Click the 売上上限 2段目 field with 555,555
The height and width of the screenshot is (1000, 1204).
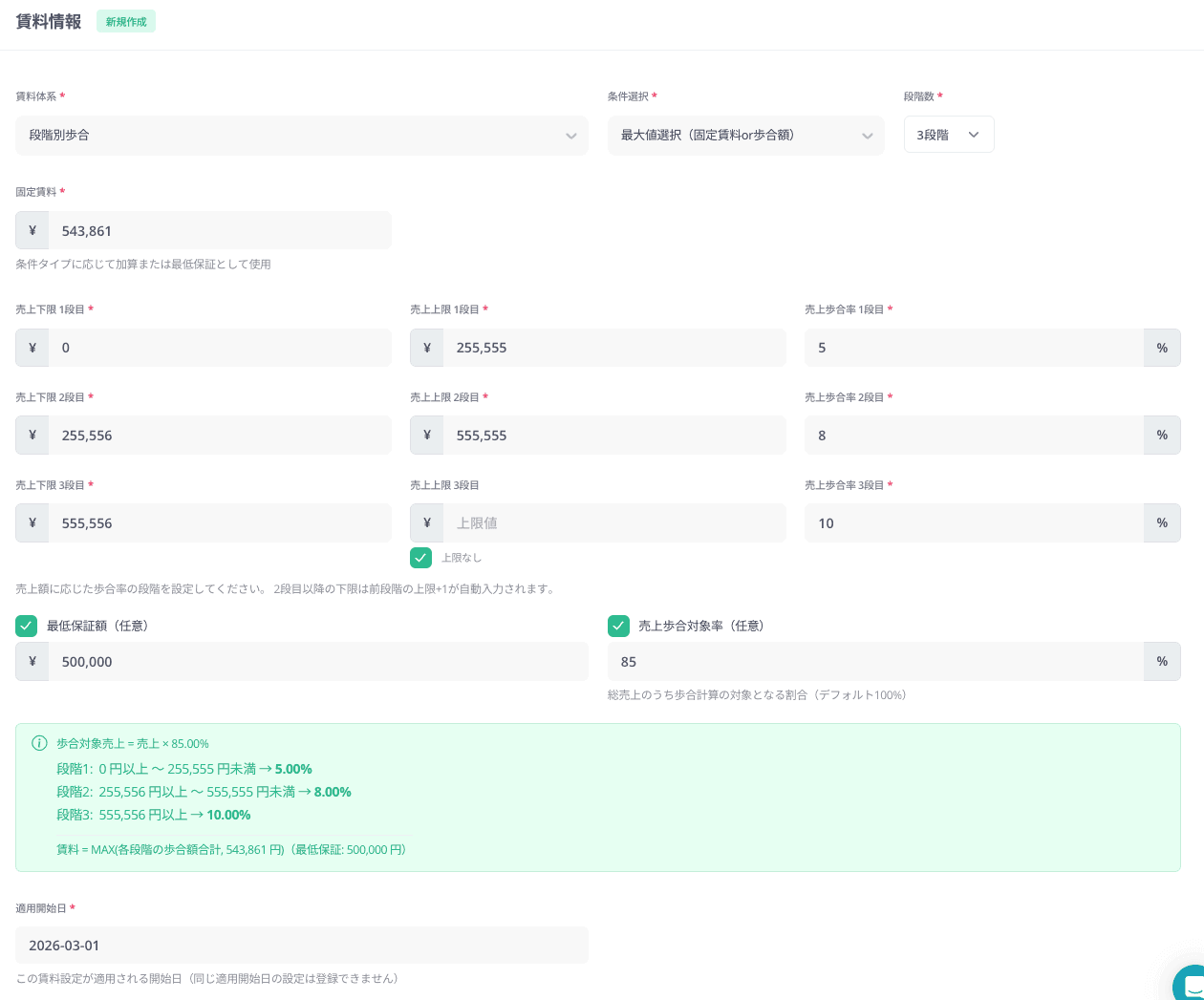tap(614, 436)
